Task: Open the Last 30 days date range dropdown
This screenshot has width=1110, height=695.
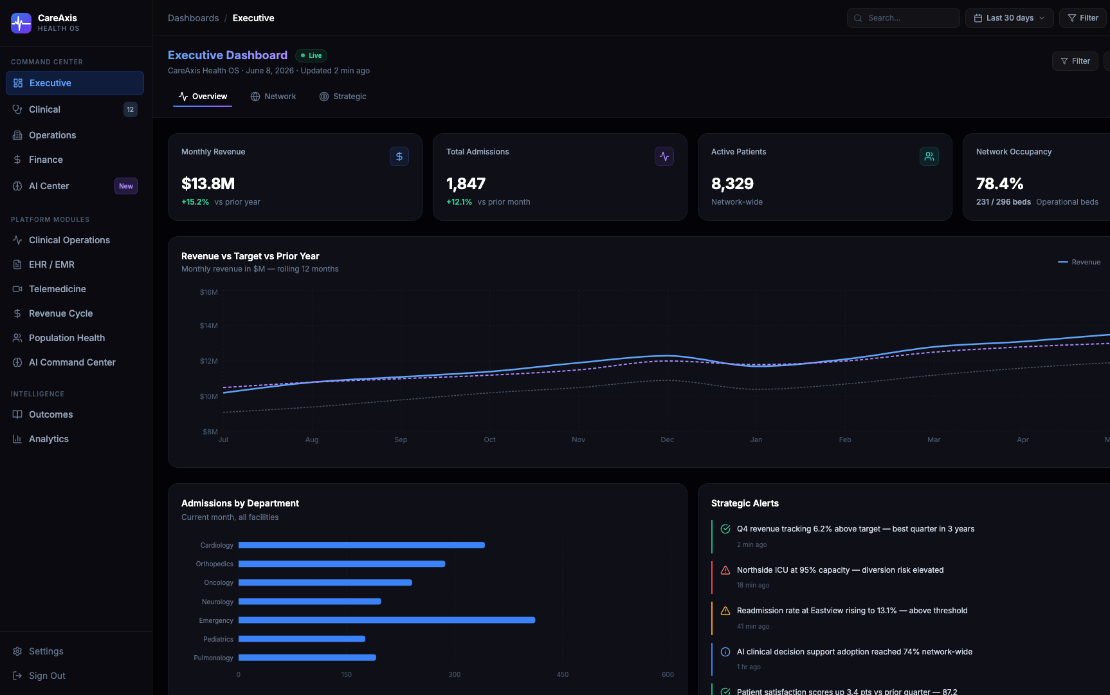Action: pyautogui.click(x=1009, y=18)
